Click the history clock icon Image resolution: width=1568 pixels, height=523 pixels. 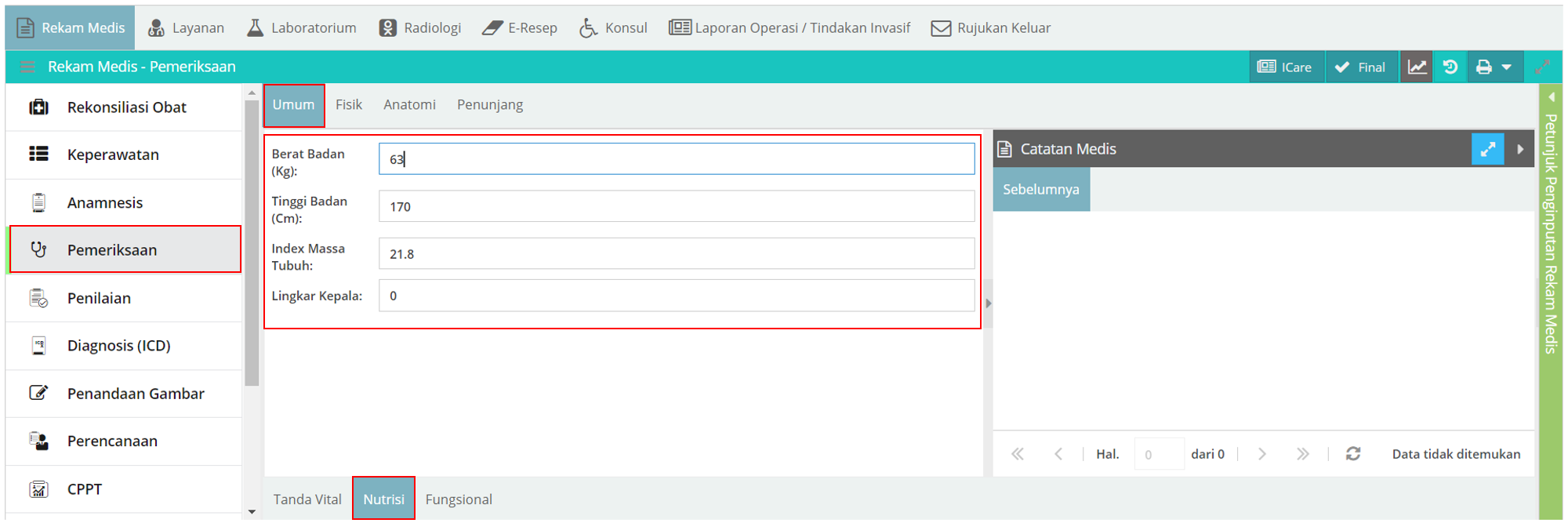click(1450, 67)
